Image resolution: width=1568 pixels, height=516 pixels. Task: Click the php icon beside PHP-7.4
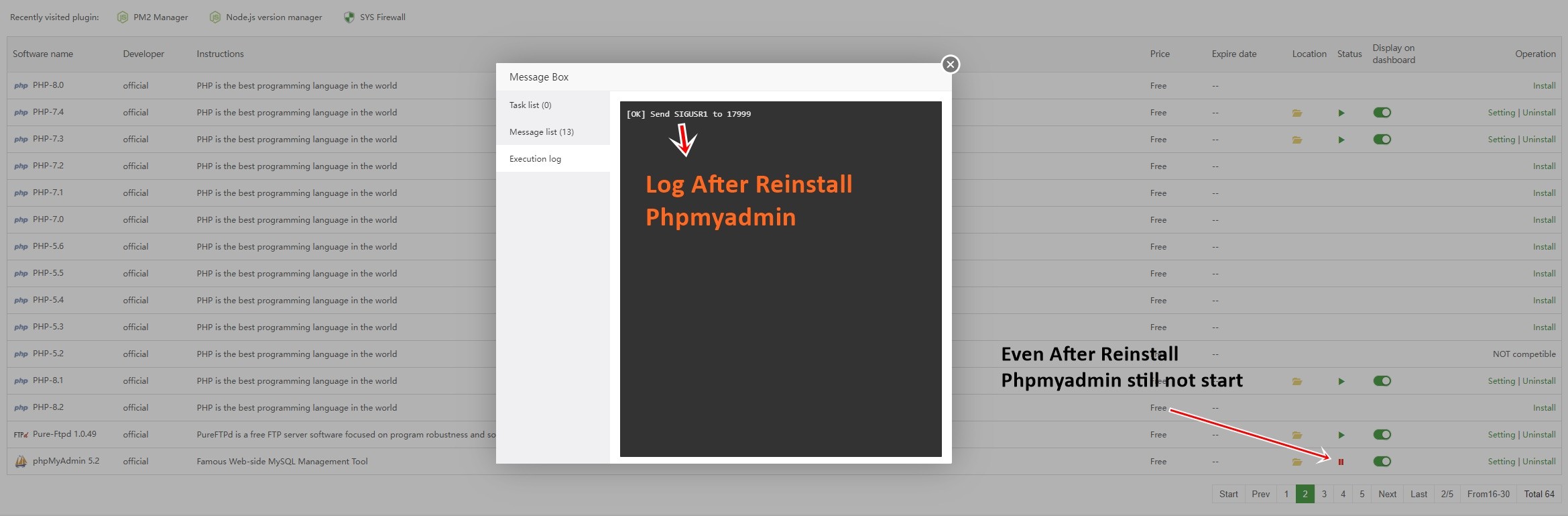[x=21, y=113]
